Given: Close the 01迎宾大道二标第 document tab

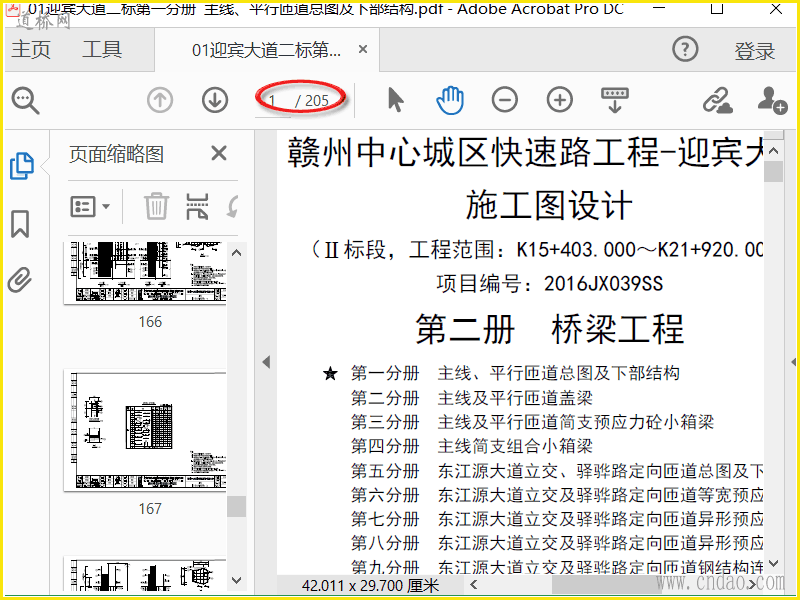Looking at the screenshot, I should (363, 49).
